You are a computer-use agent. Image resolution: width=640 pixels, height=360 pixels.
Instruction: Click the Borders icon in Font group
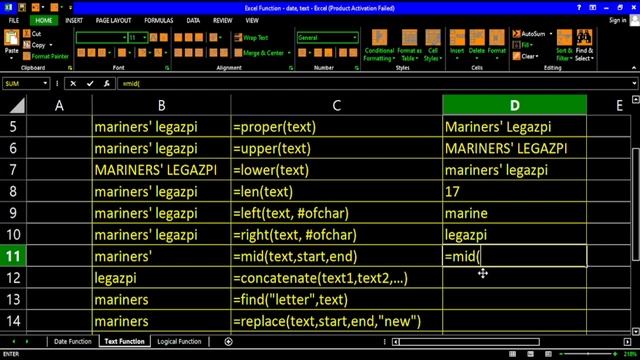click(122, 52)
